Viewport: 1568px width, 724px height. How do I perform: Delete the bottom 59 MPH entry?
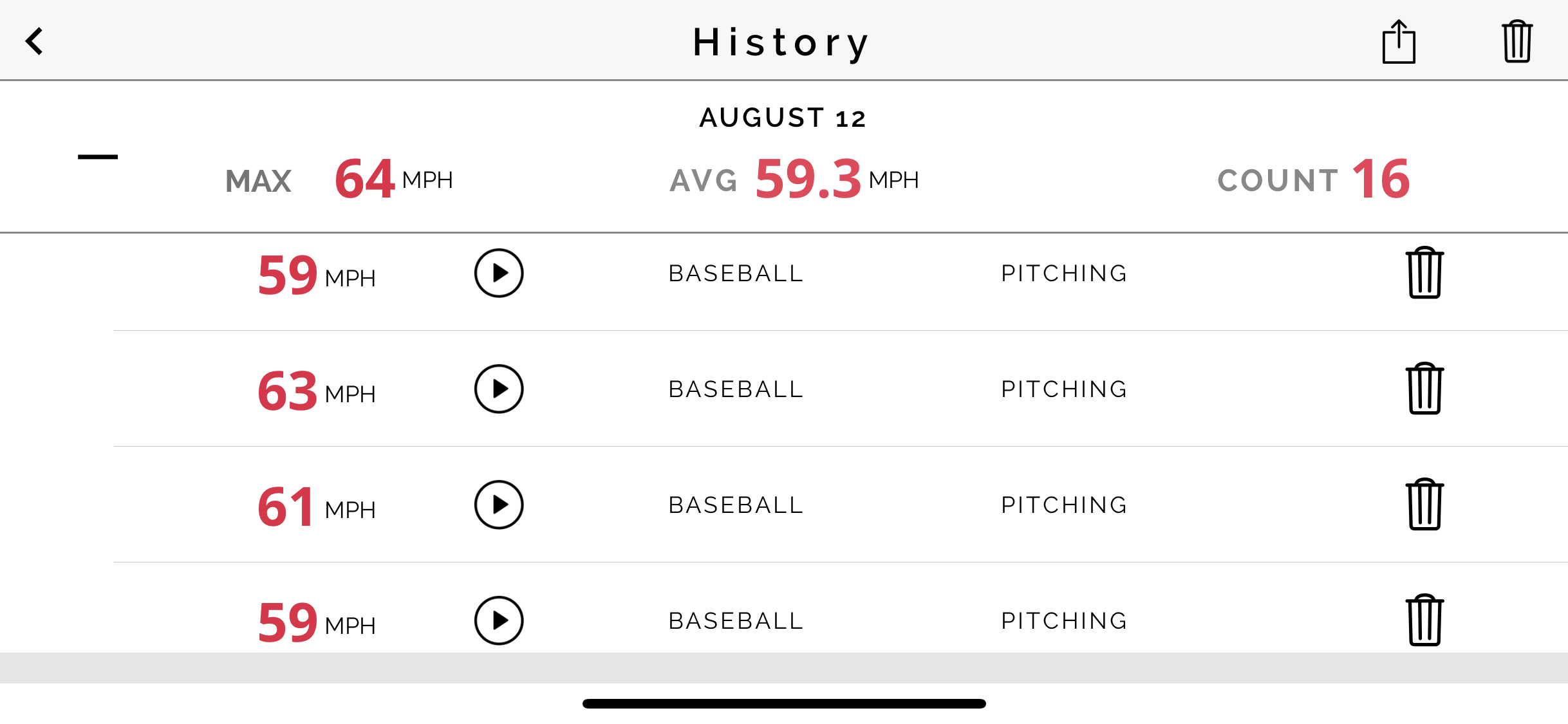[1424, 620]
